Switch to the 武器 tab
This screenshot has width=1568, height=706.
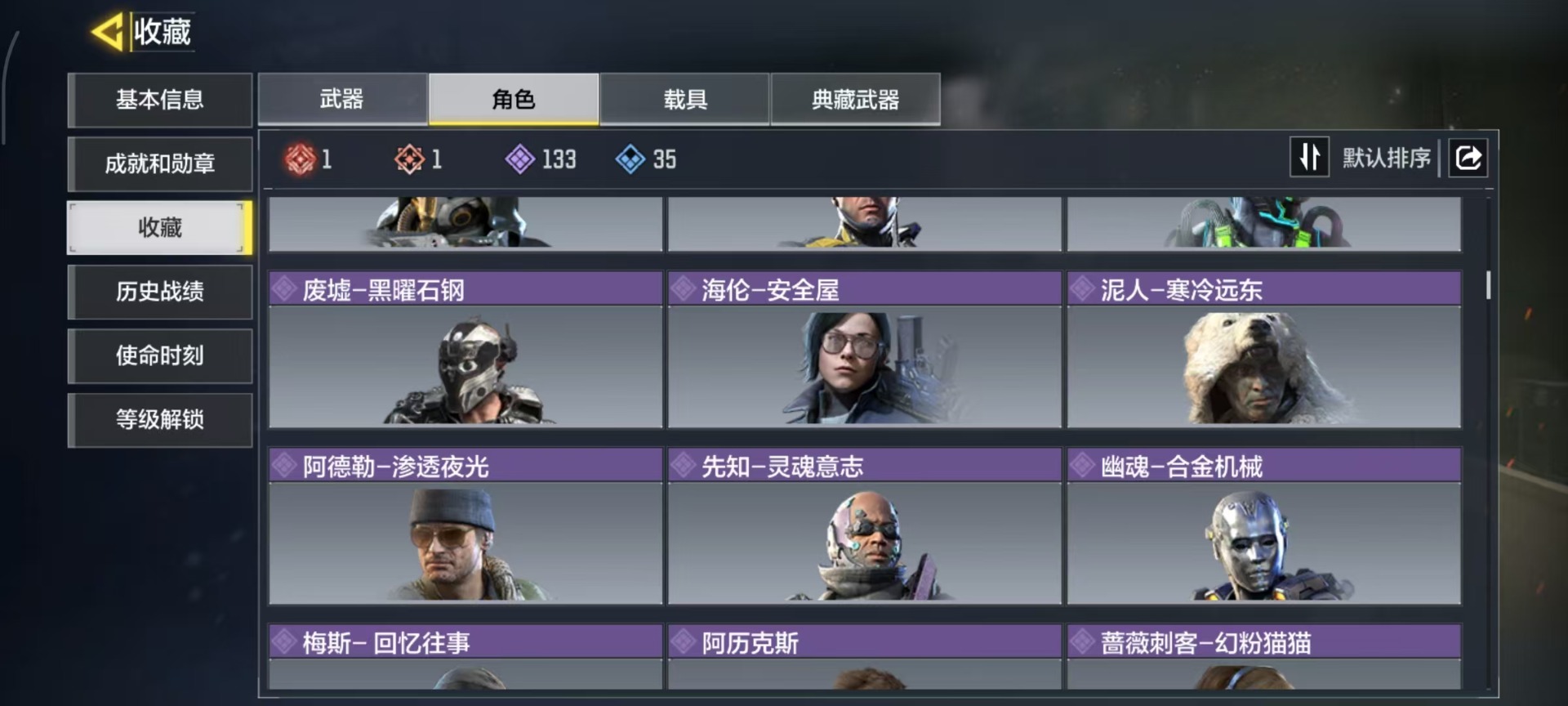(343, 99)
